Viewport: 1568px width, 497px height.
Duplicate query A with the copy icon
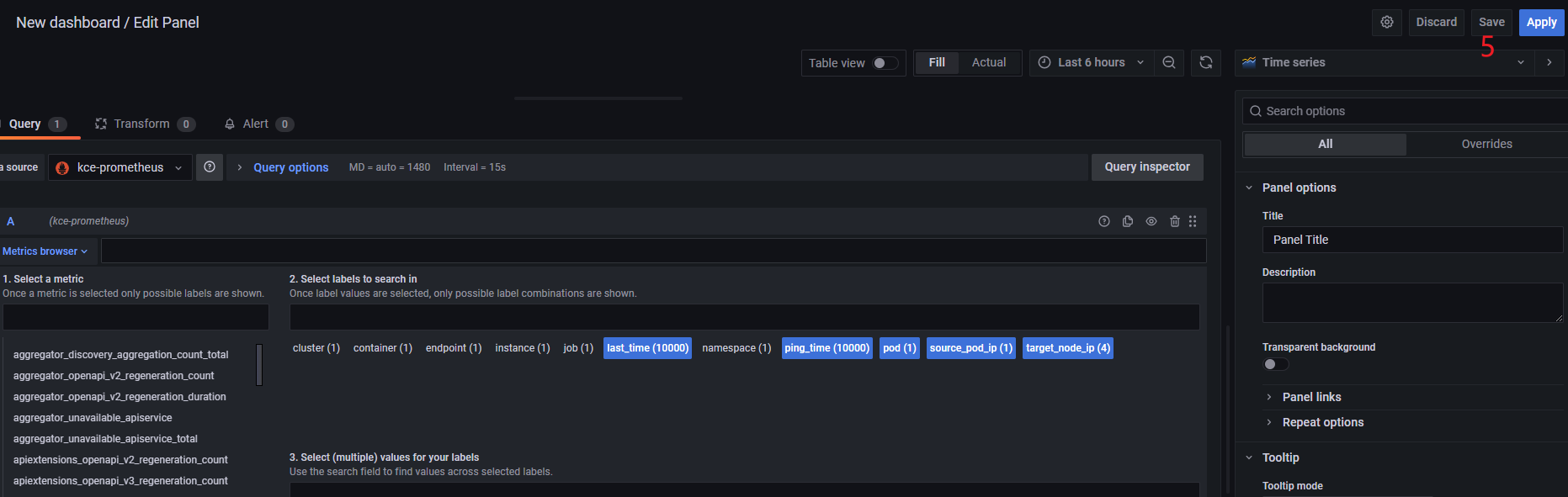coord(1128,221)
